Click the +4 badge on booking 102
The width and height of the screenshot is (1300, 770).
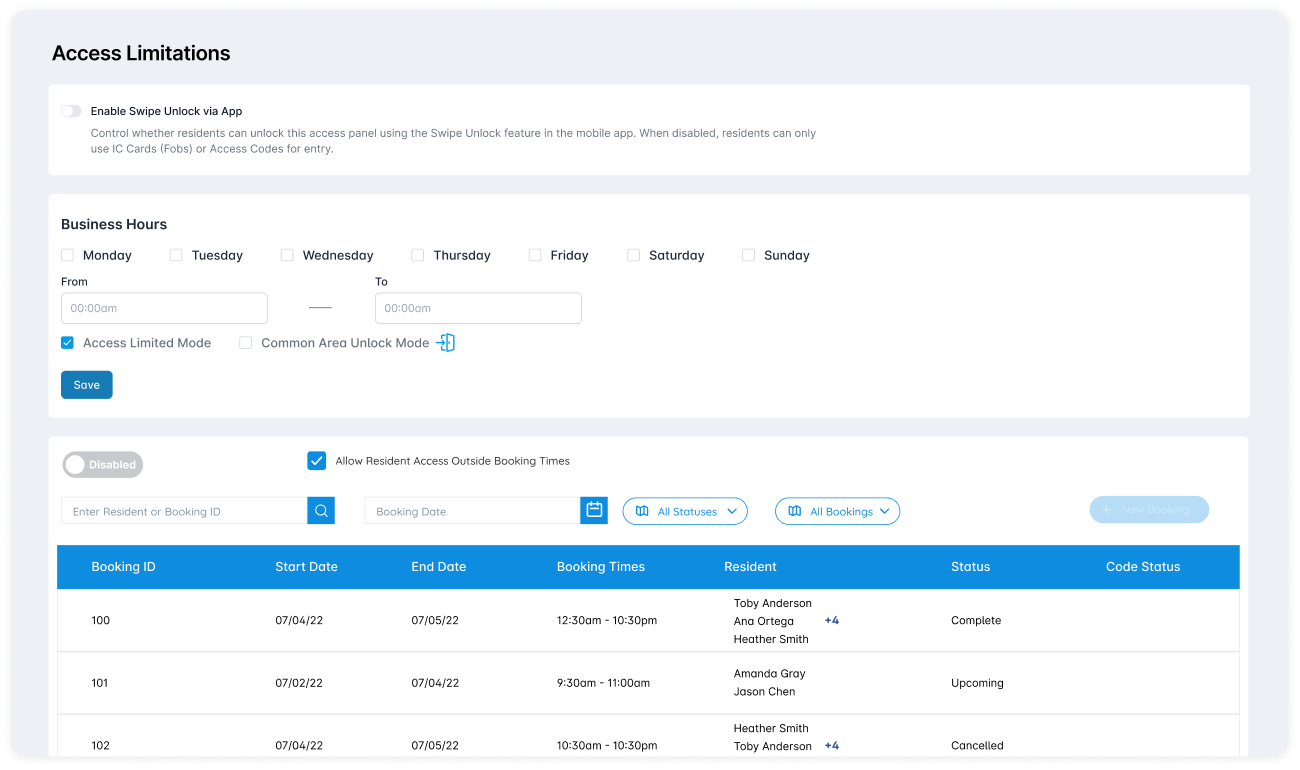coord(831,746)
